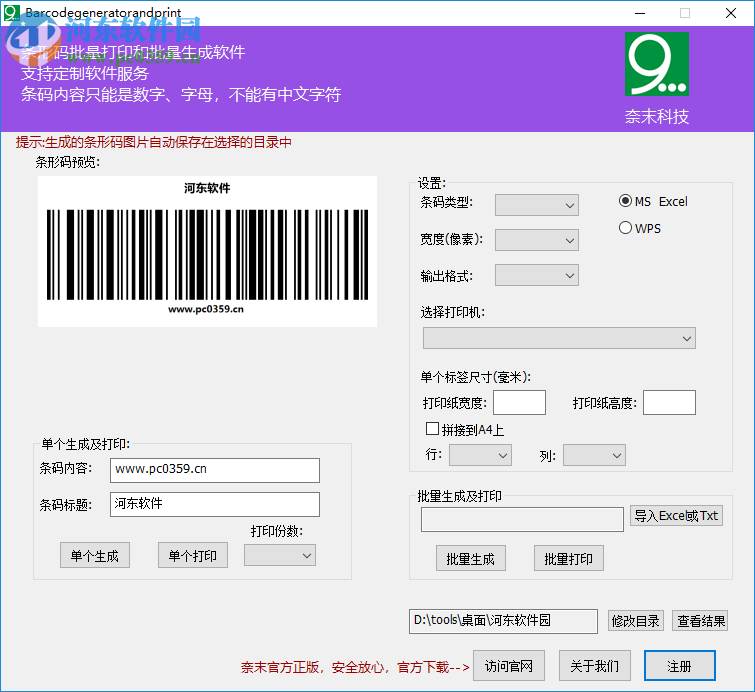755x692 pixels.
Task: Click the 注册 register button
Action: click(680, 666)
